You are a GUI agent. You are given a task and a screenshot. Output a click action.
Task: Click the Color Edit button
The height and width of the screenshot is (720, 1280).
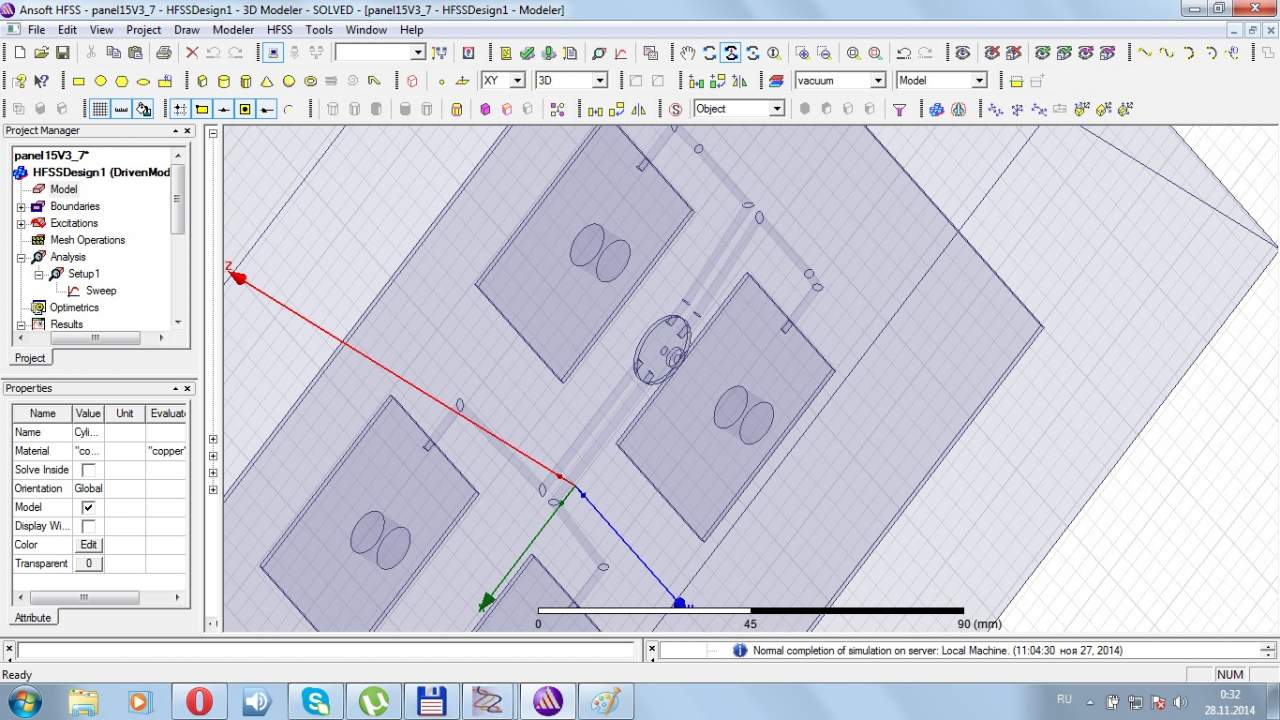[88, 545]
